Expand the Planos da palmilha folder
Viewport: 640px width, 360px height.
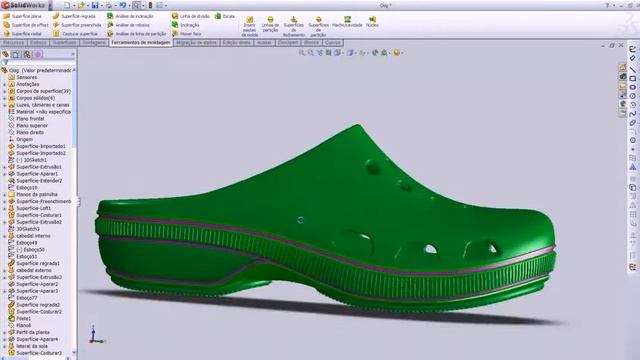5,195
